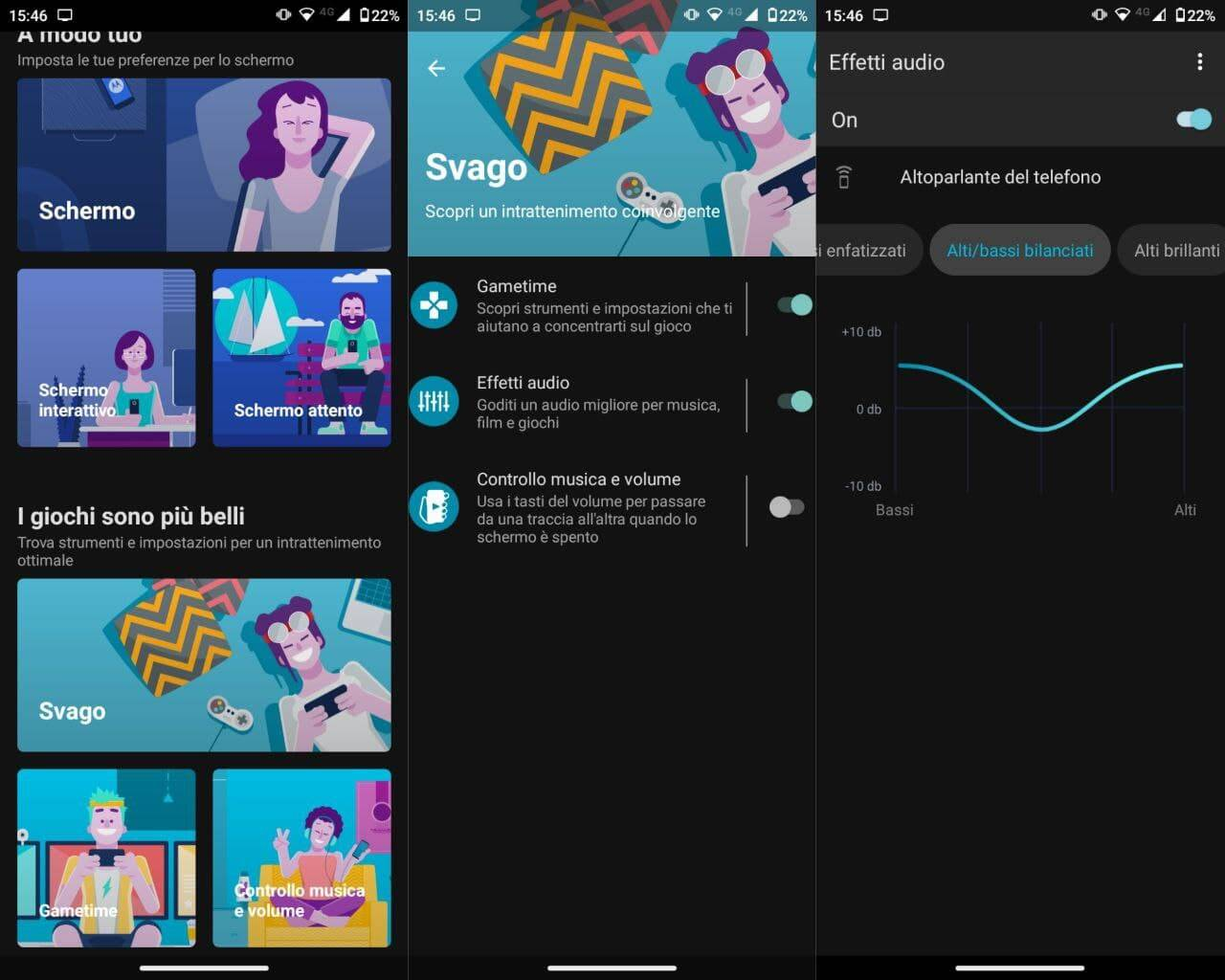Switch off the audio effects On toggle
1225x980 pixels.
[x=1193, y=120]
